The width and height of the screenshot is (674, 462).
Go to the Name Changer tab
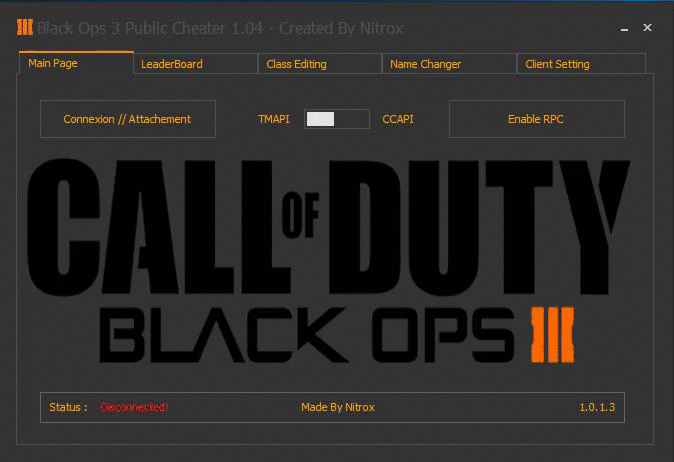coord(449,64)
